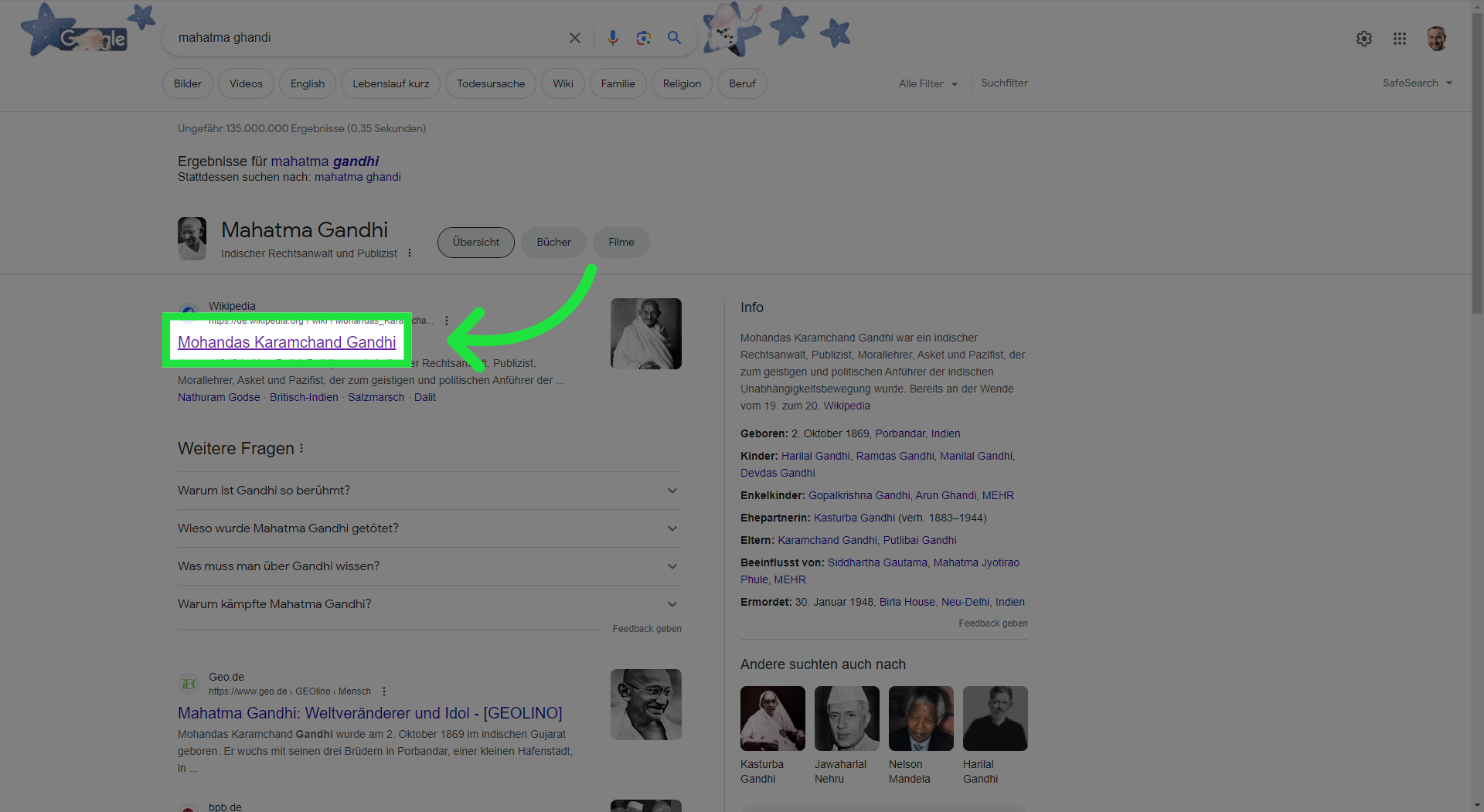Open three-dot menu next to Indischer Rechtsanwalt und Publizist

[410, 253]
